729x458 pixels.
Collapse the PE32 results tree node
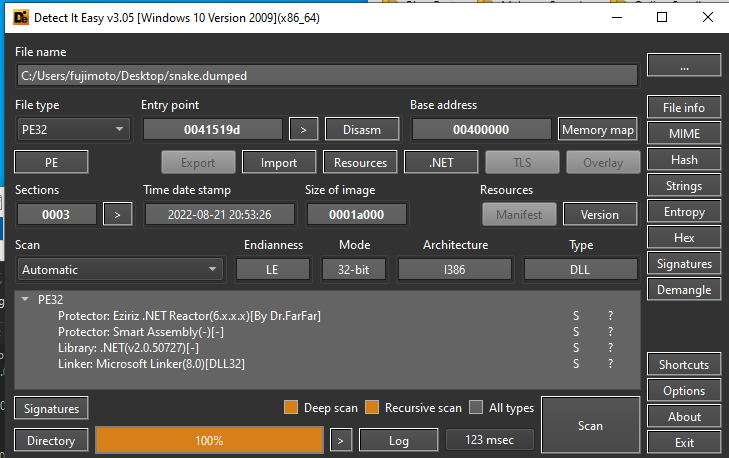[24, 299]
